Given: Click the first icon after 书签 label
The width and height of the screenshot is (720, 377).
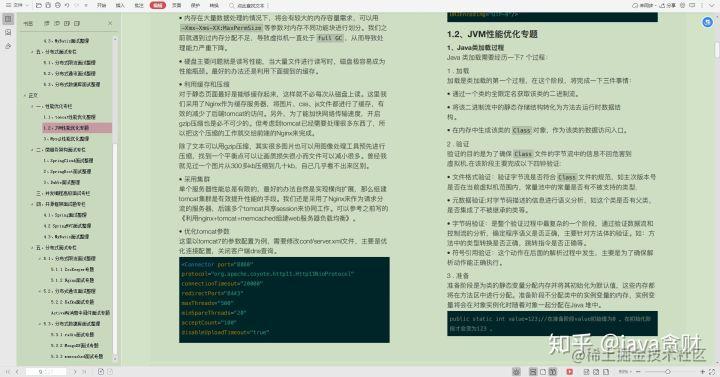Looking at the screenshot, I should pyautogui.click(x=47, y=23).
